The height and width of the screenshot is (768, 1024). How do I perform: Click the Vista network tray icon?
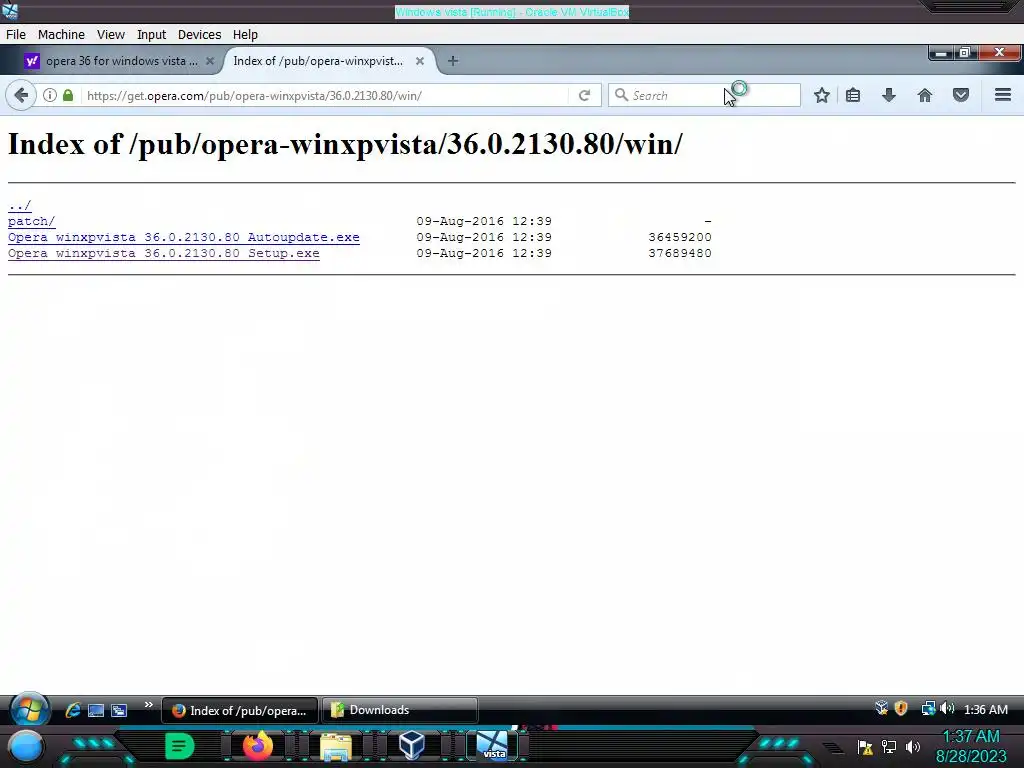(x=928, y=709)
